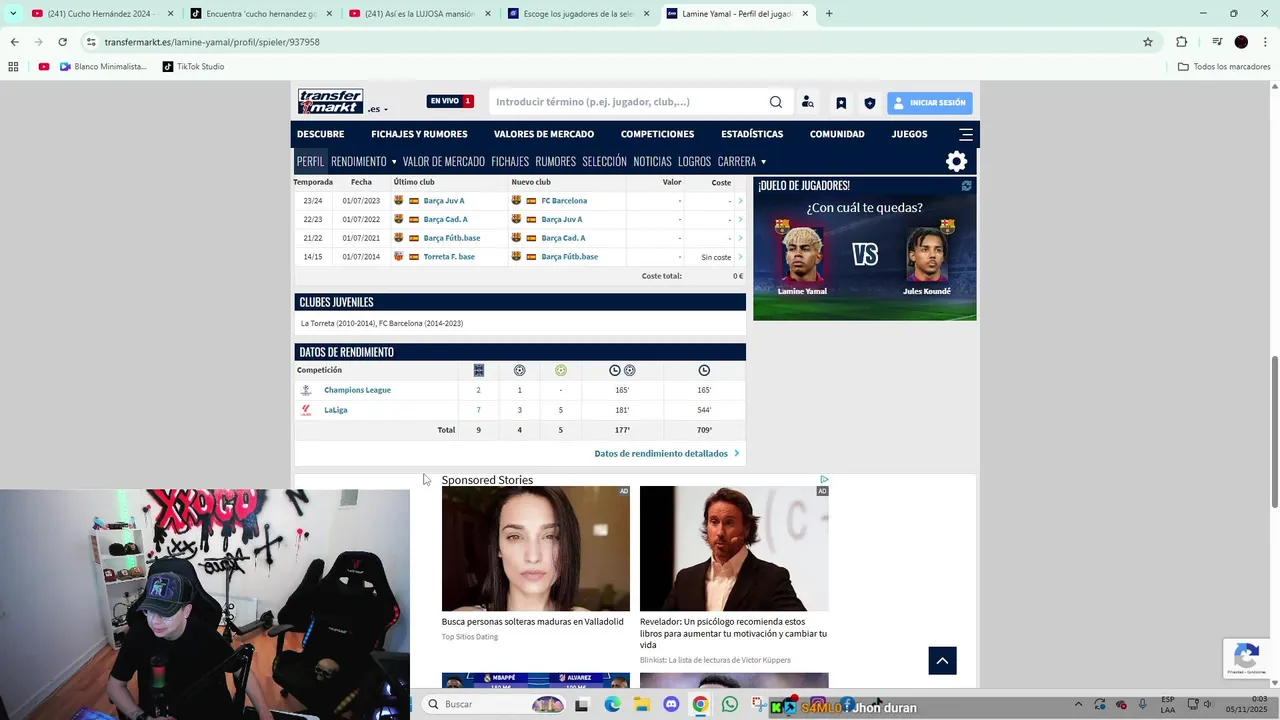Open the COMUNIDAD menu
The height and width of the screenshot is (720, 1280).
click(x=837, y=134)
